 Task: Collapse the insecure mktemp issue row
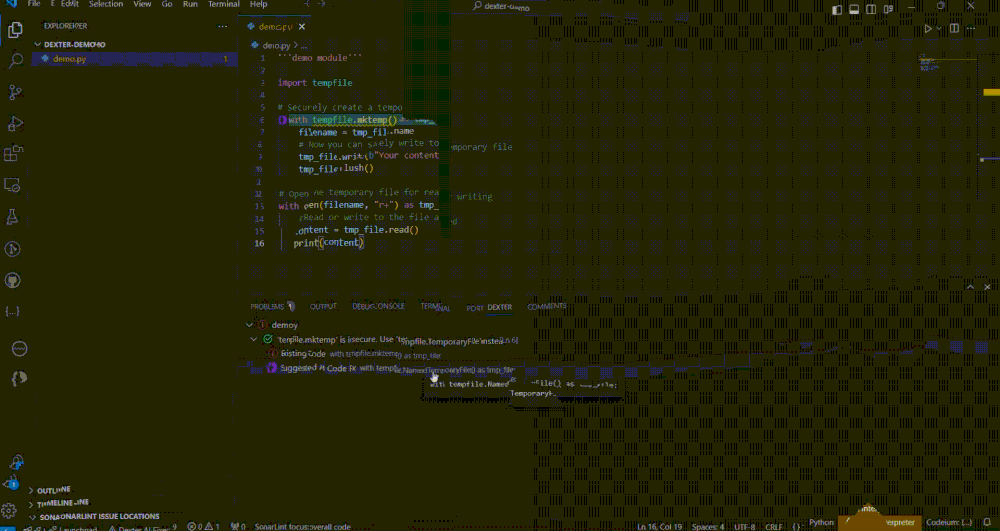coord(254,340)
